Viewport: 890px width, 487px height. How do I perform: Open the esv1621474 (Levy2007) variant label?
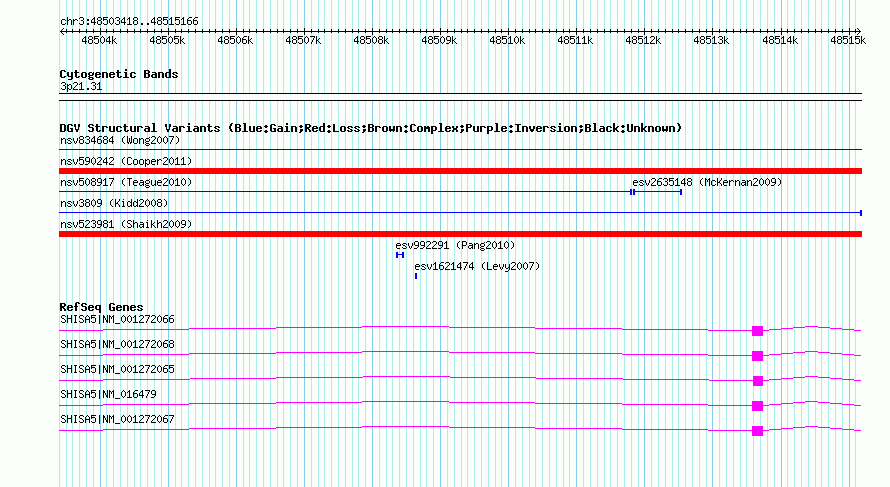tap(477, 266)
